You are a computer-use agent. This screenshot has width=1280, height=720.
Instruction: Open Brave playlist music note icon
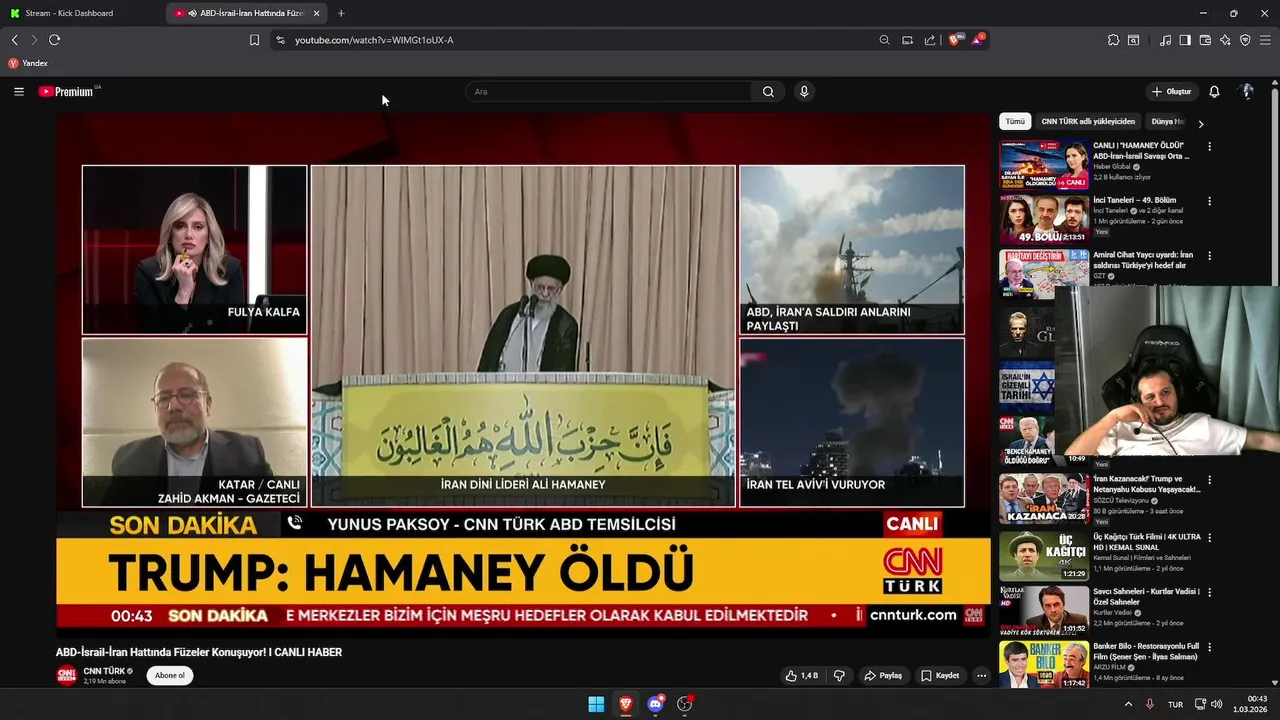click(x=1165, y=40)
